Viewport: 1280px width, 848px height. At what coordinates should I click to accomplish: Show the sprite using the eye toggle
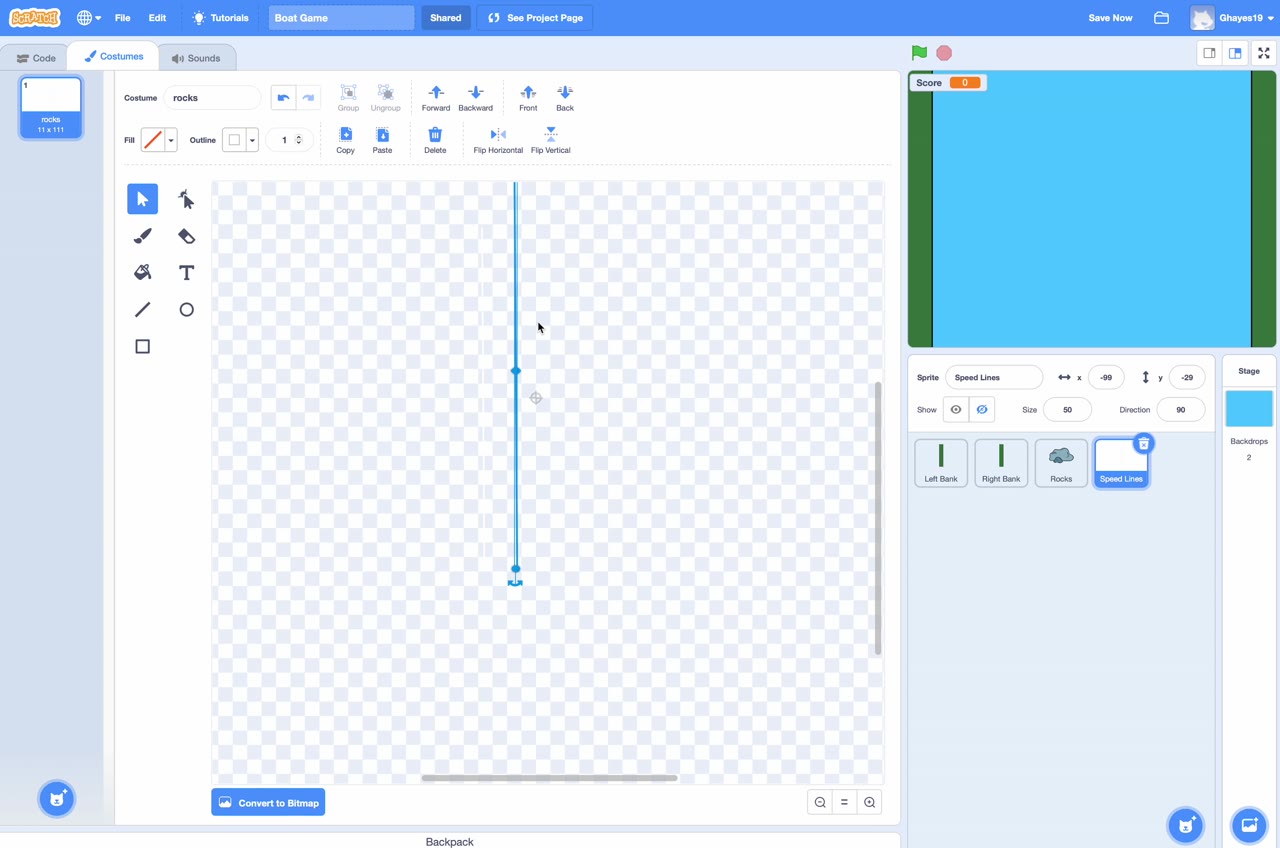coord(955,409)
